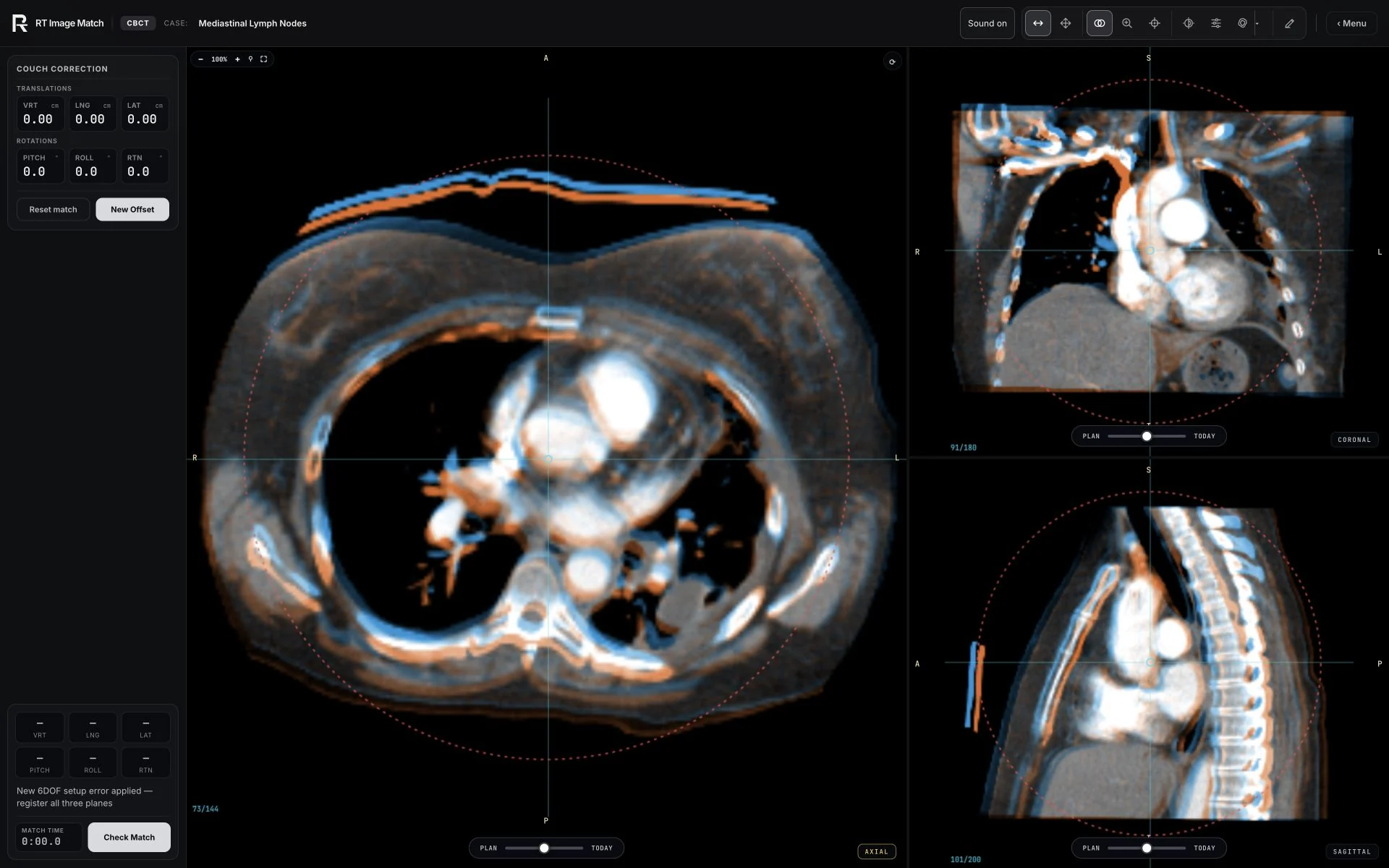Click the rotate/refresh icon on axial view

tap(892, 61)
